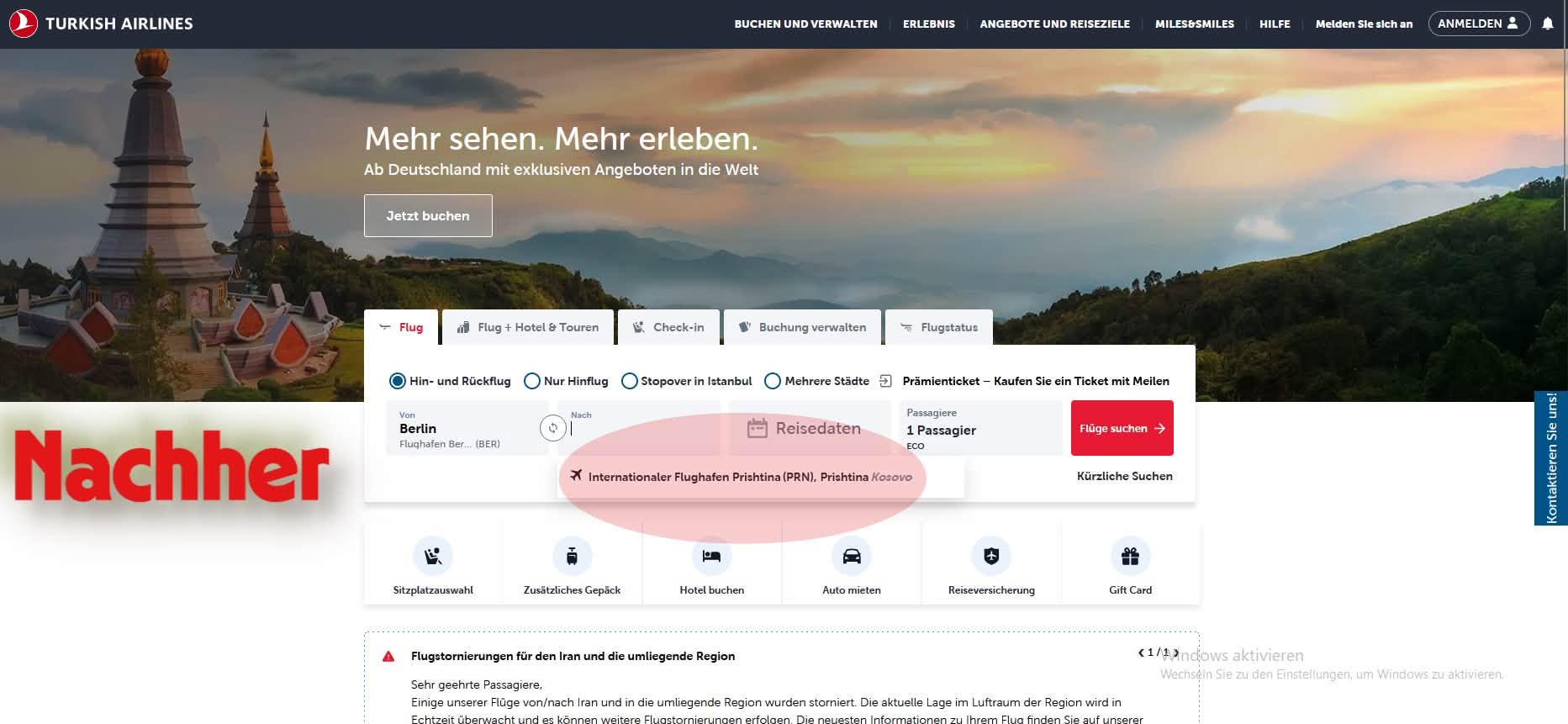Click the Reiseversicherung label
The width and height of the screenshot is (1568, 724).
(991, 590)
